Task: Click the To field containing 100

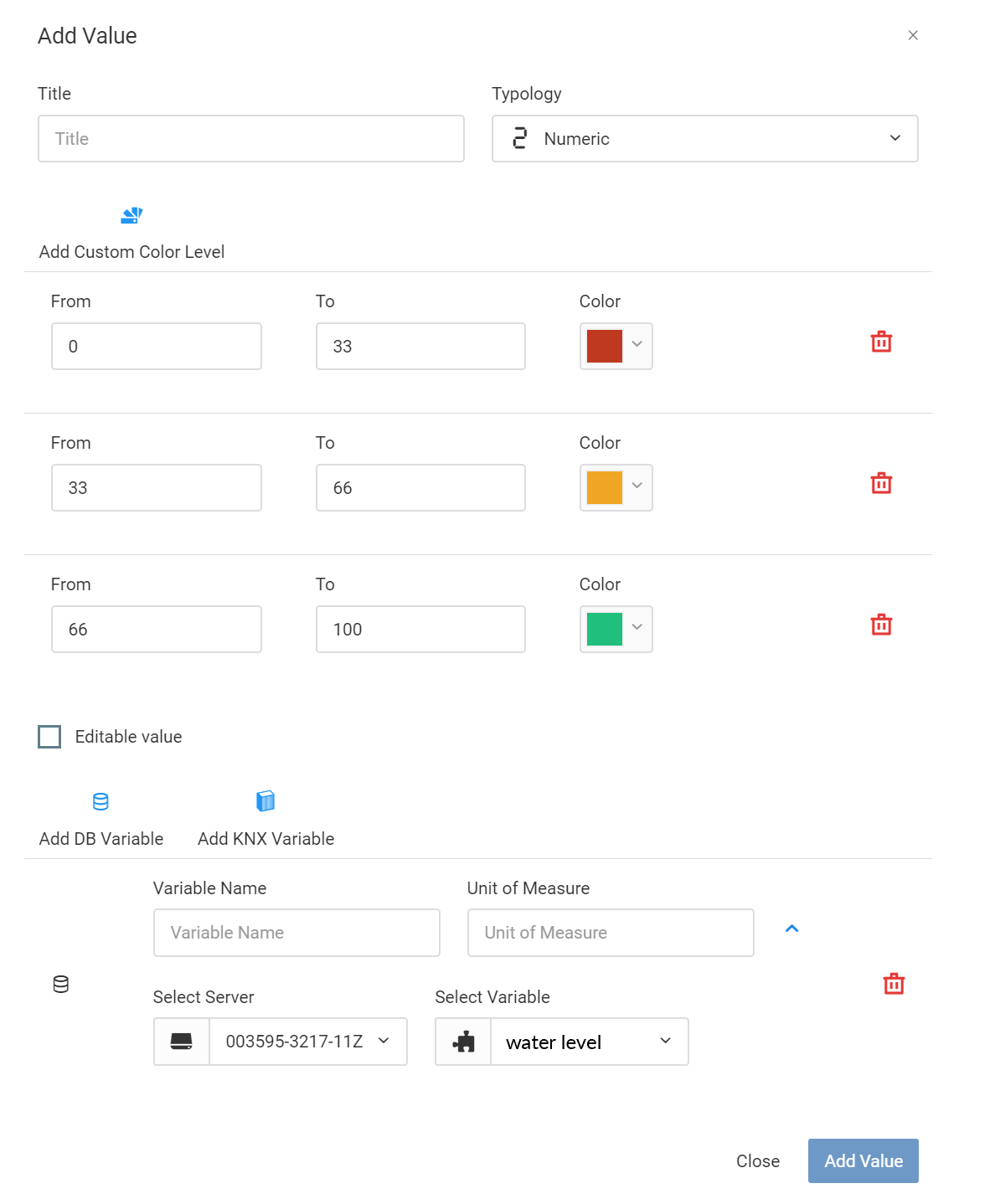Action: coord(420,629)
